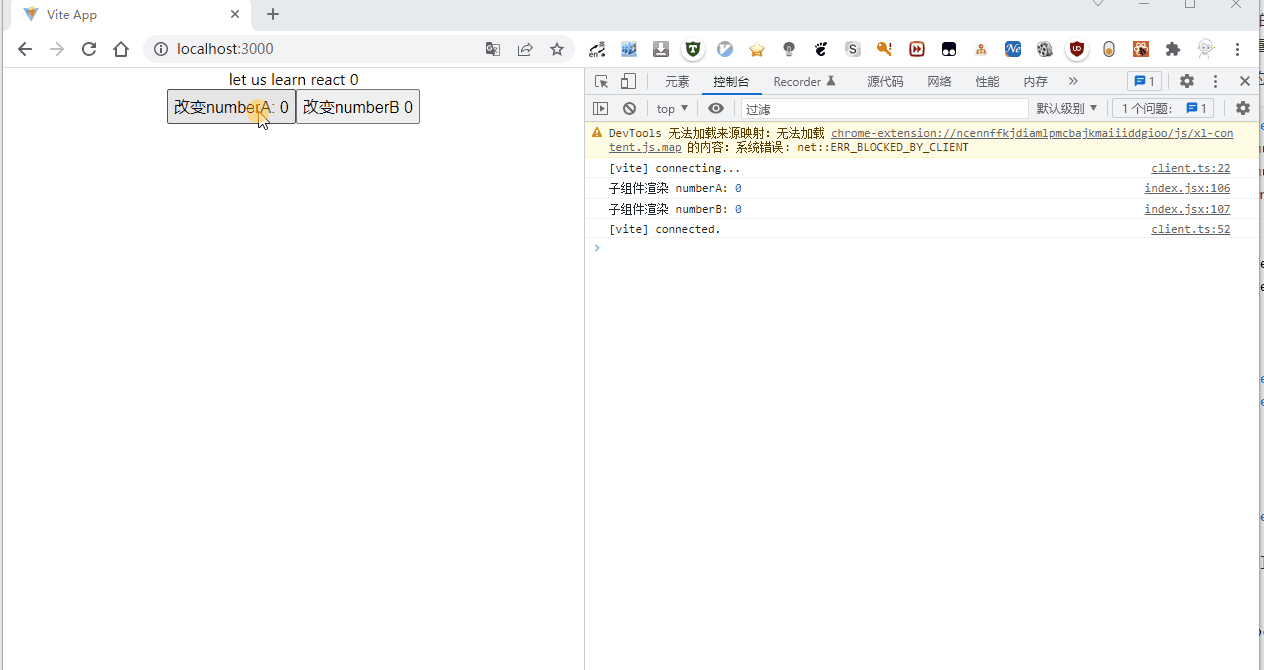Switch to the Recorder tab
The image size is (1264, 670).
tap(804, 82)
